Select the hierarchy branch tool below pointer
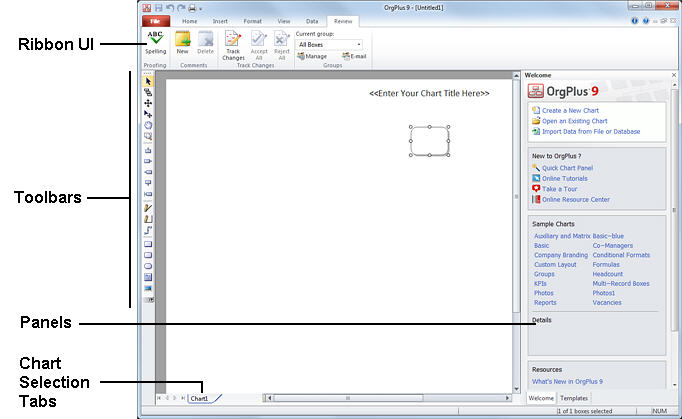The width and height of the screenshot is (682, 419). pyautogui.click(x=148, y=92)
